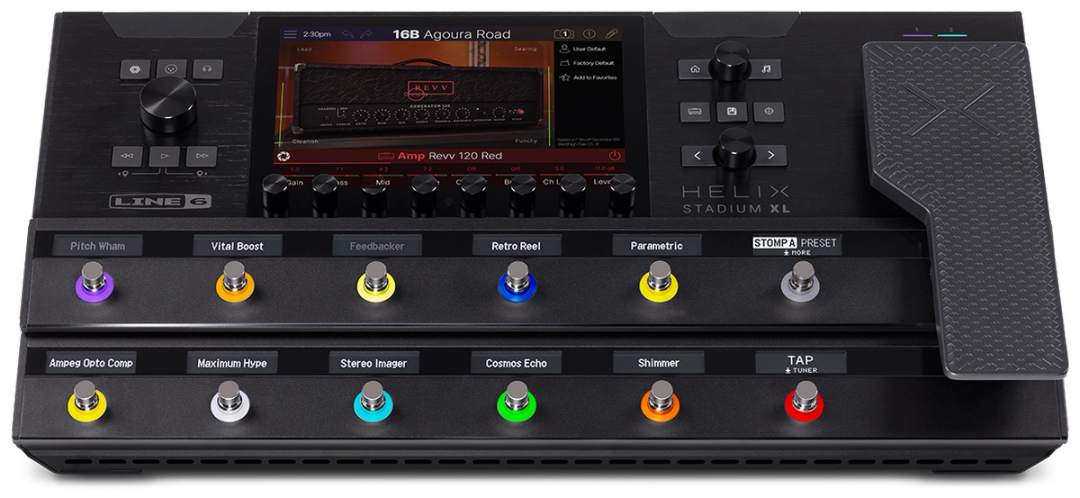
Task: Step on the STOMP A / PRESET footswitch
Action: tap(800, 282)
